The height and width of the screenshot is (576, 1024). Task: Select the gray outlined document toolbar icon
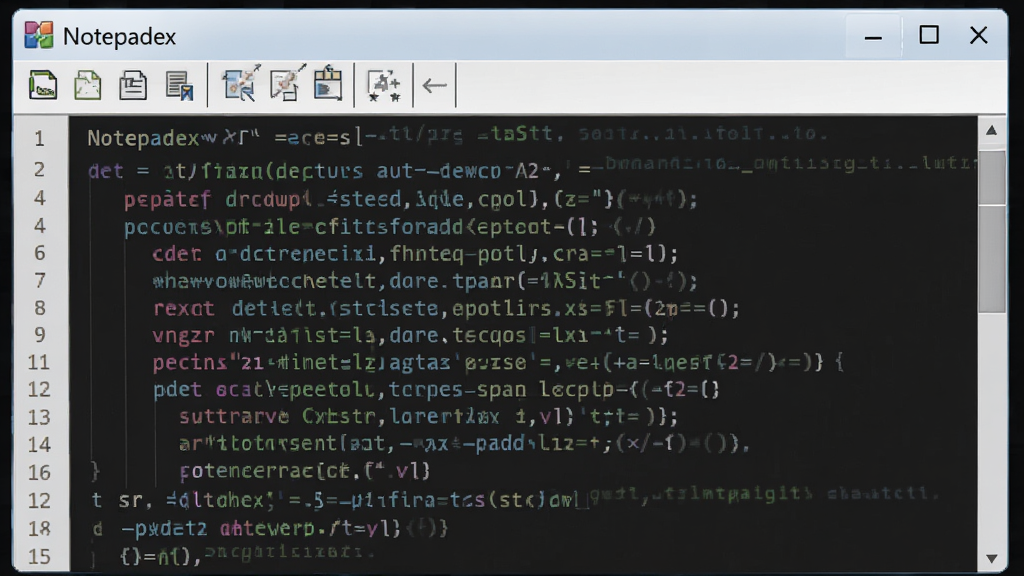133,86
